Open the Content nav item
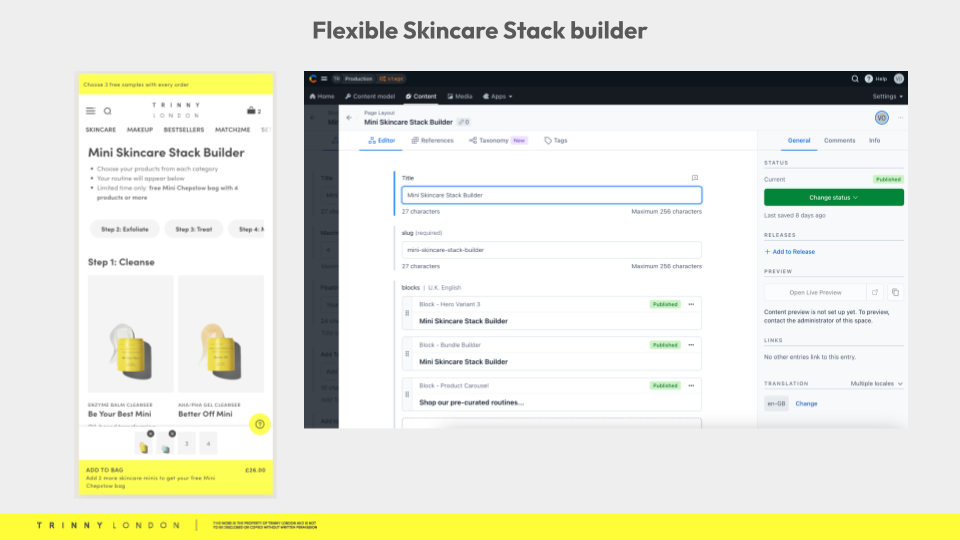This screenshot has height=540, width=960. [421, 96]
